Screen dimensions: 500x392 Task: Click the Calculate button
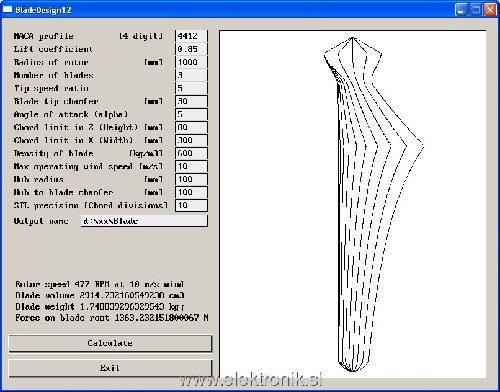(x=110, y=343)
